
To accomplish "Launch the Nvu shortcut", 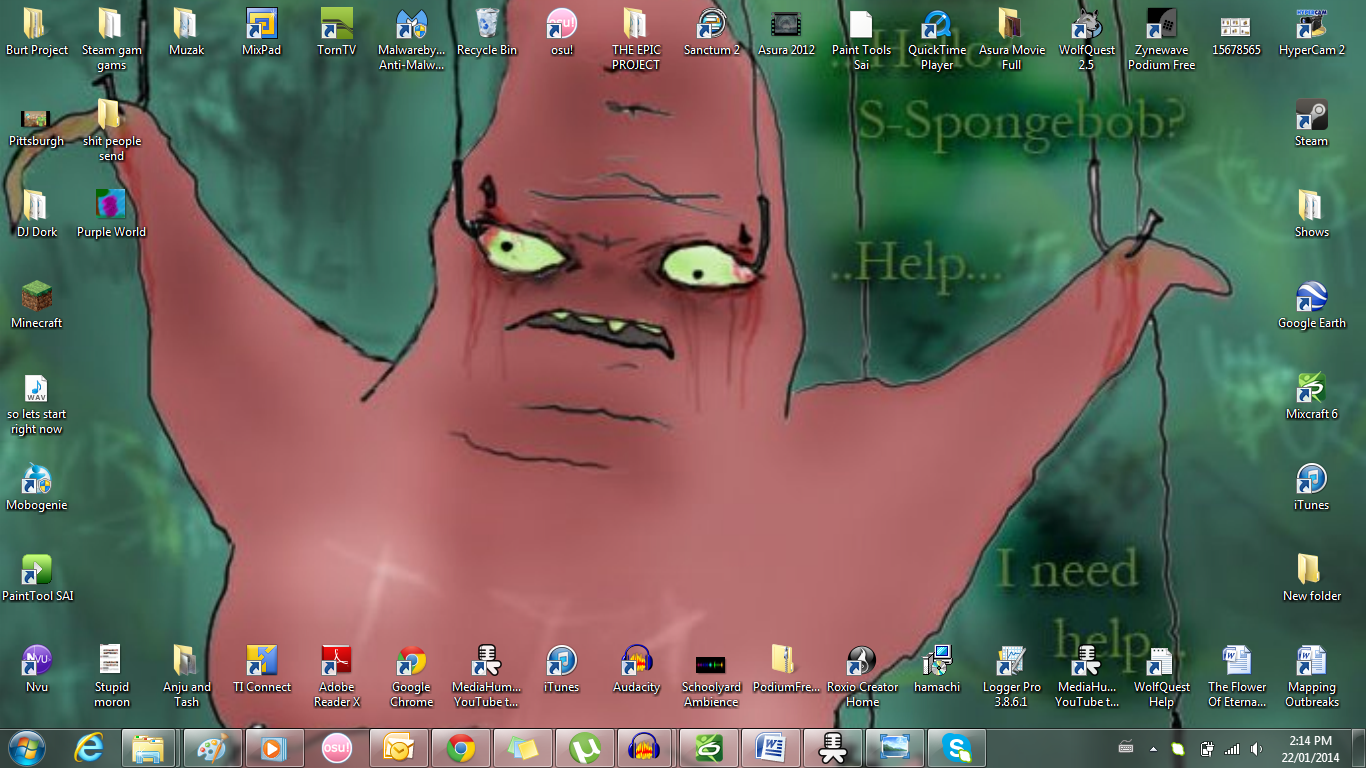I will 37,670.
